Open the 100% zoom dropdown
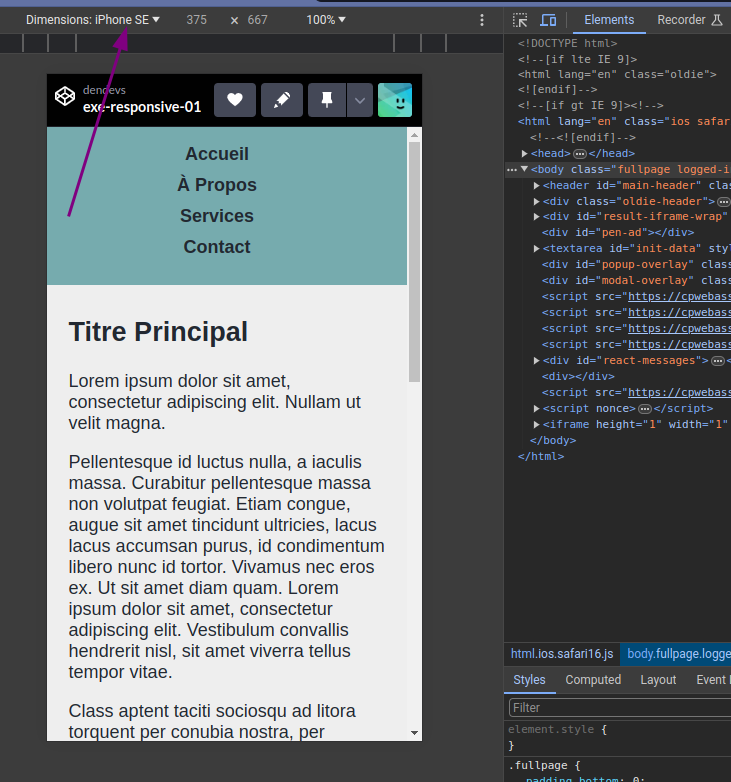 coord(326,20)
